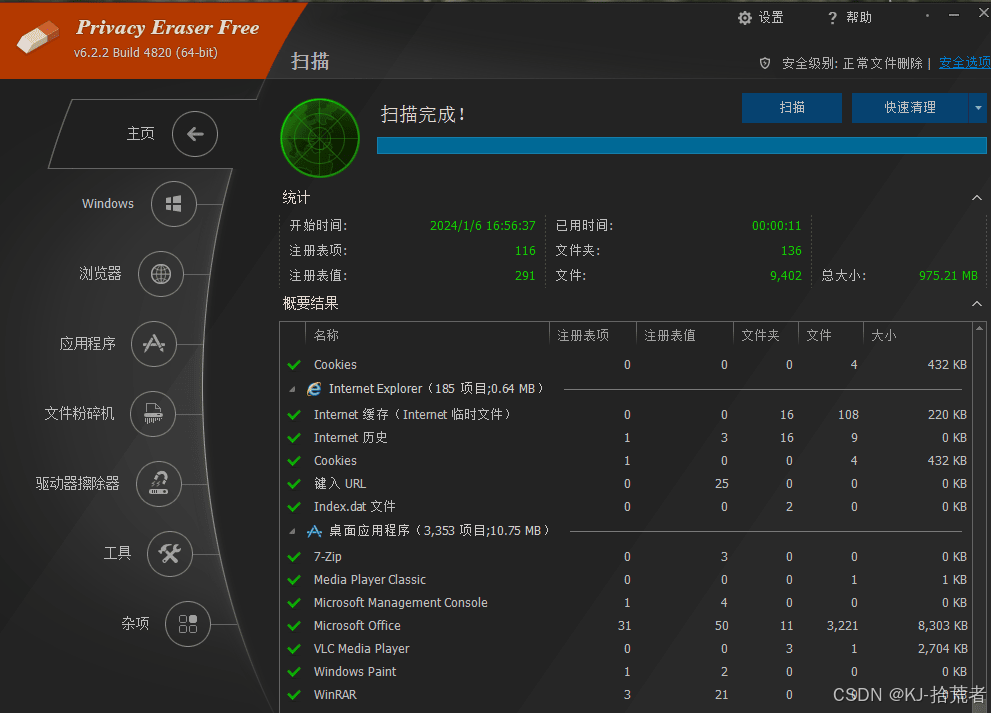Viewport: 991px width, 713px height.
Task: Collapse the 桌面应用程序 group
Action: 292,532
